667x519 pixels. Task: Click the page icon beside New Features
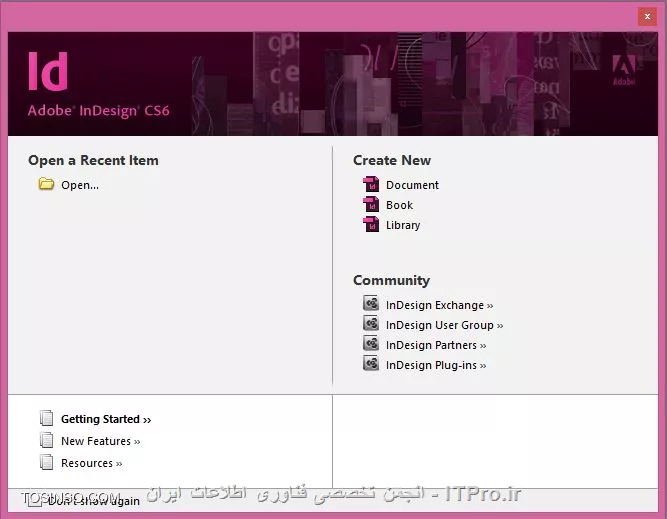(46, 440)
